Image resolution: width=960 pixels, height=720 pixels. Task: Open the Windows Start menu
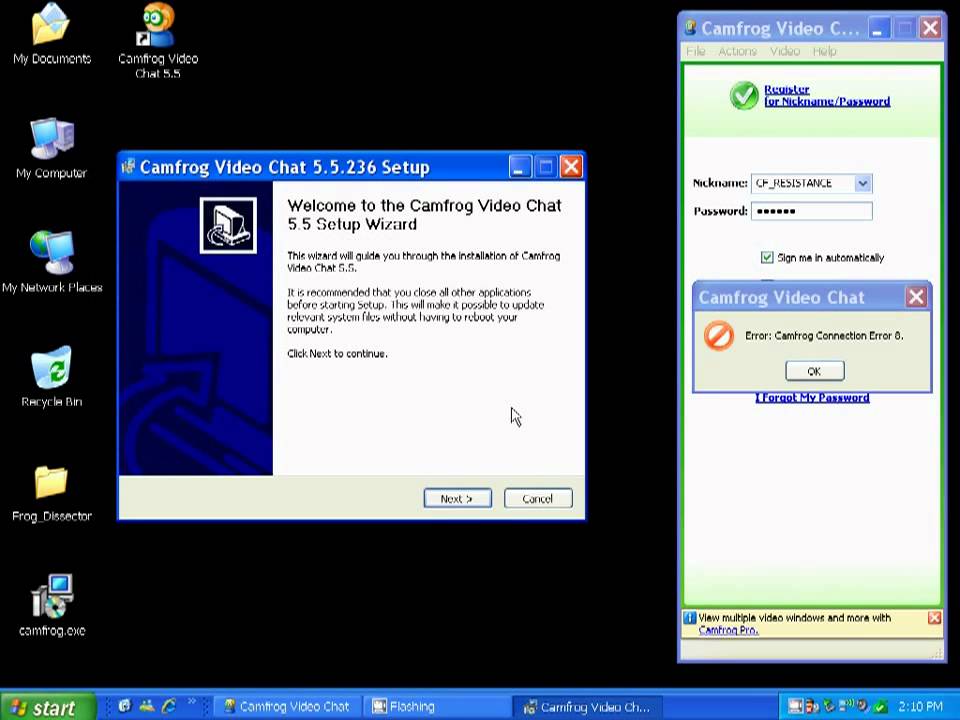[48, 707]
